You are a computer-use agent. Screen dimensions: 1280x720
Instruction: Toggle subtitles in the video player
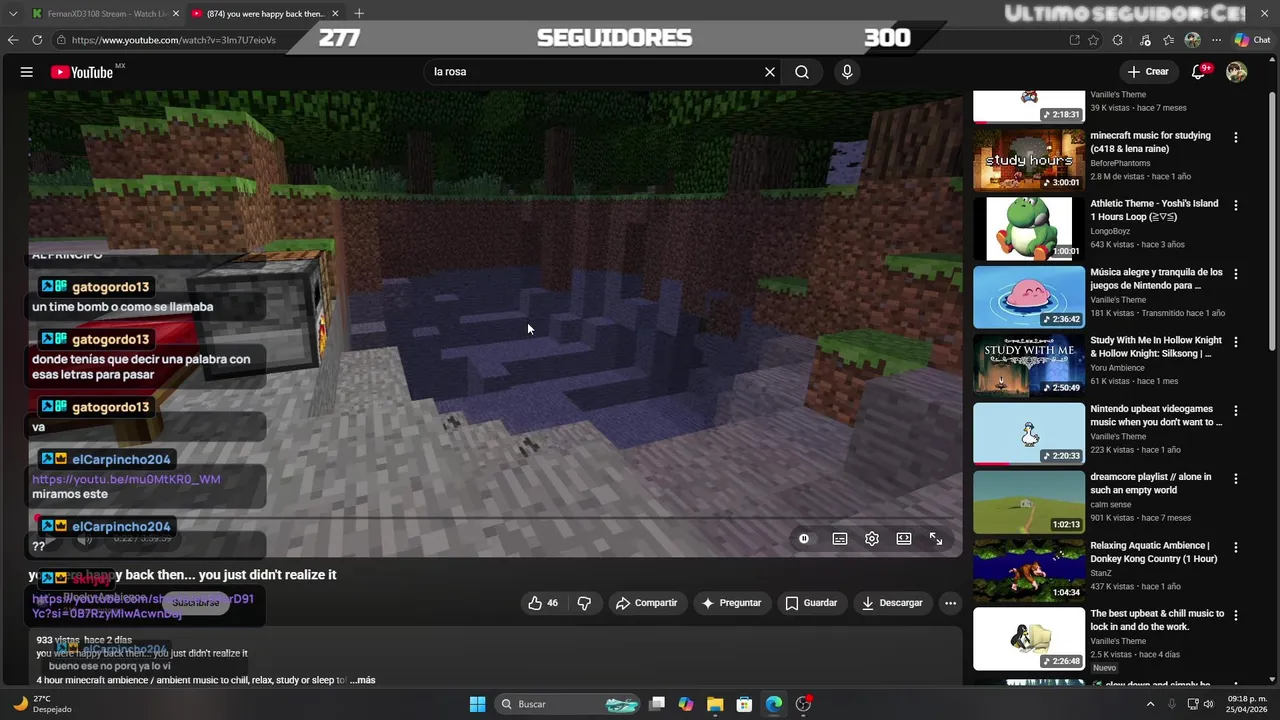(x=840, y=538)
